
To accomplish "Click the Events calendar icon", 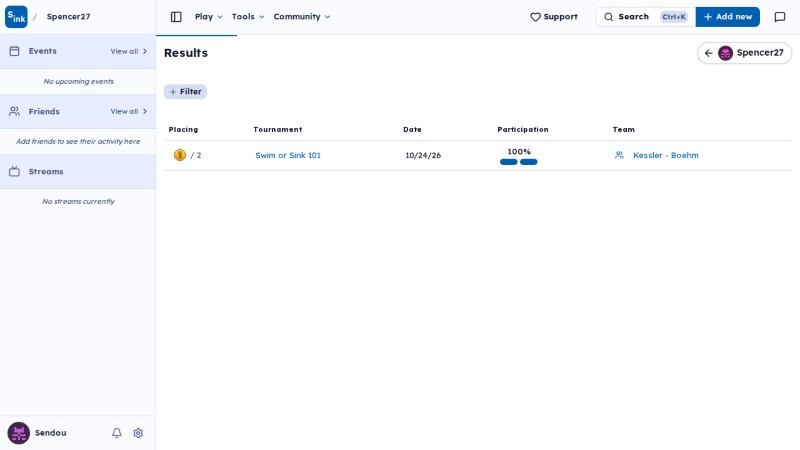I will pyautogui.click(x=14, y=51).
